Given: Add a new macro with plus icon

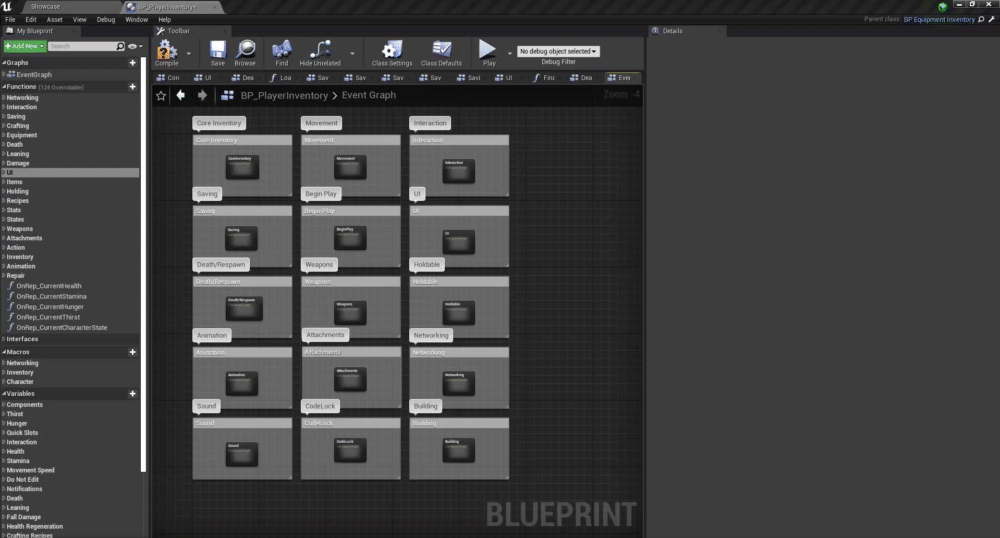Looking at the screenshot, I should coord(133,352).
